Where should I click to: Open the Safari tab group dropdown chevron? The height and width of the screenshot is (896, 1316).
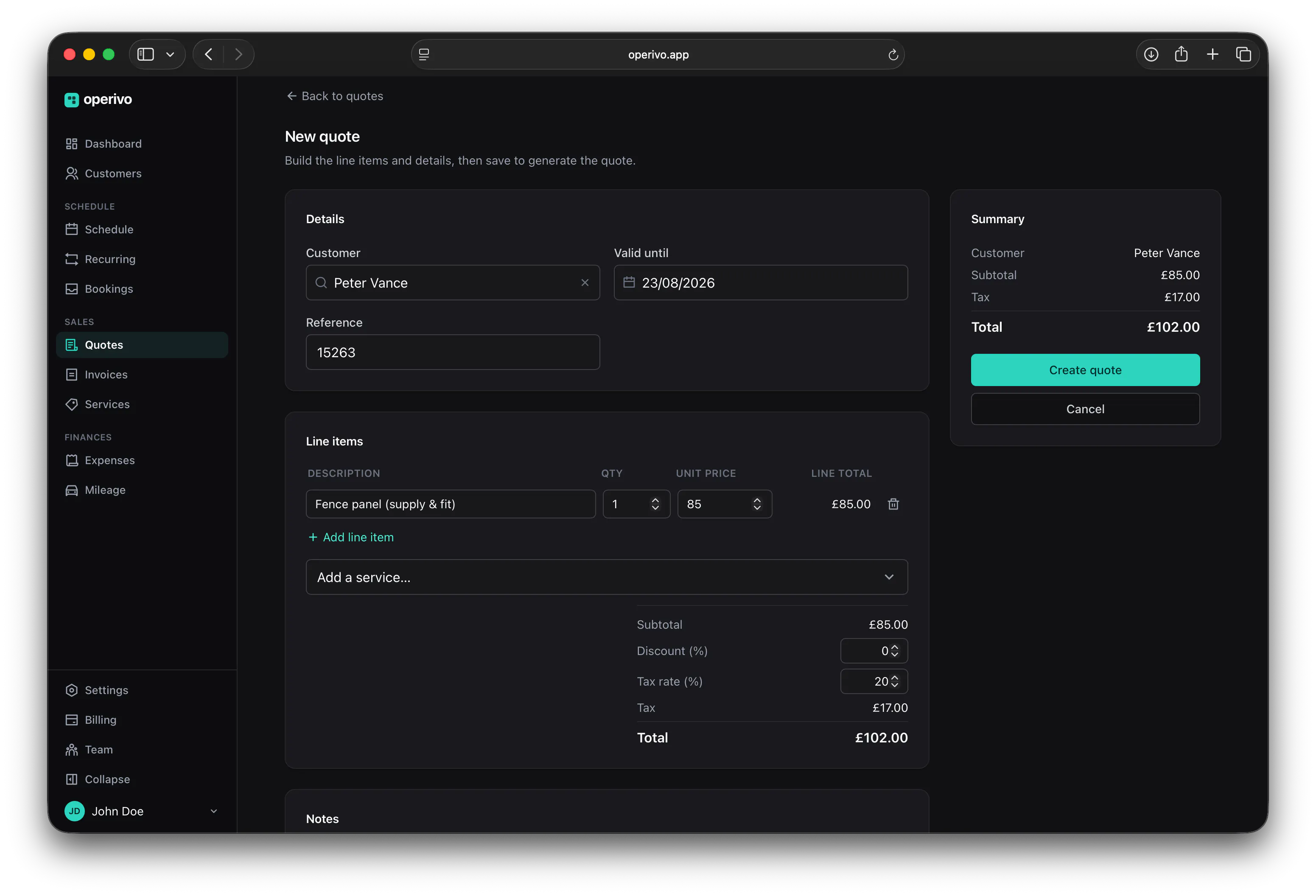point(170,54)
